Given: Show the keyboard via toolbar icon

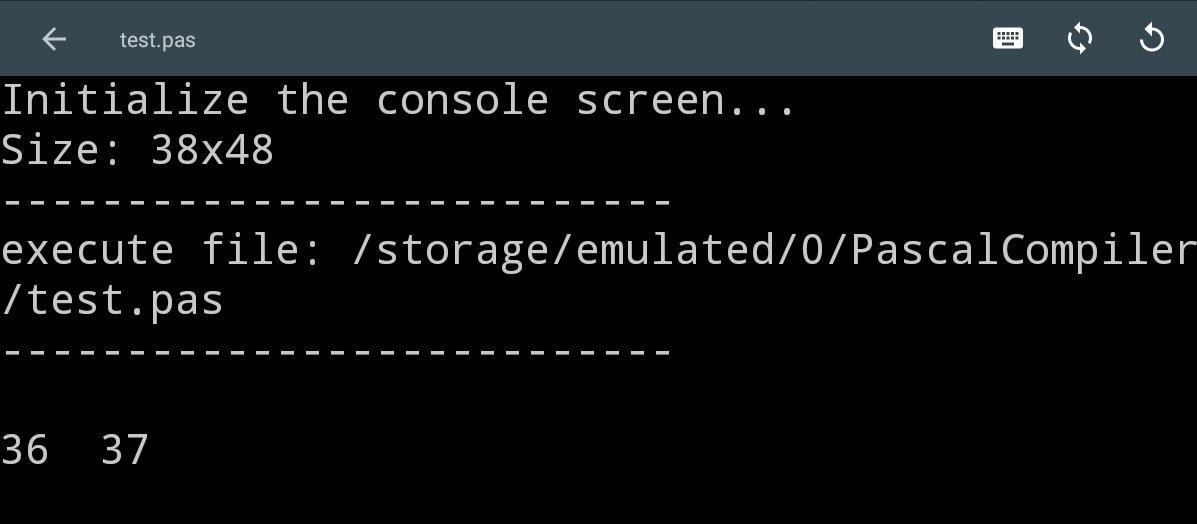Looking at the screenshot, I should (x=1007, y=39).
